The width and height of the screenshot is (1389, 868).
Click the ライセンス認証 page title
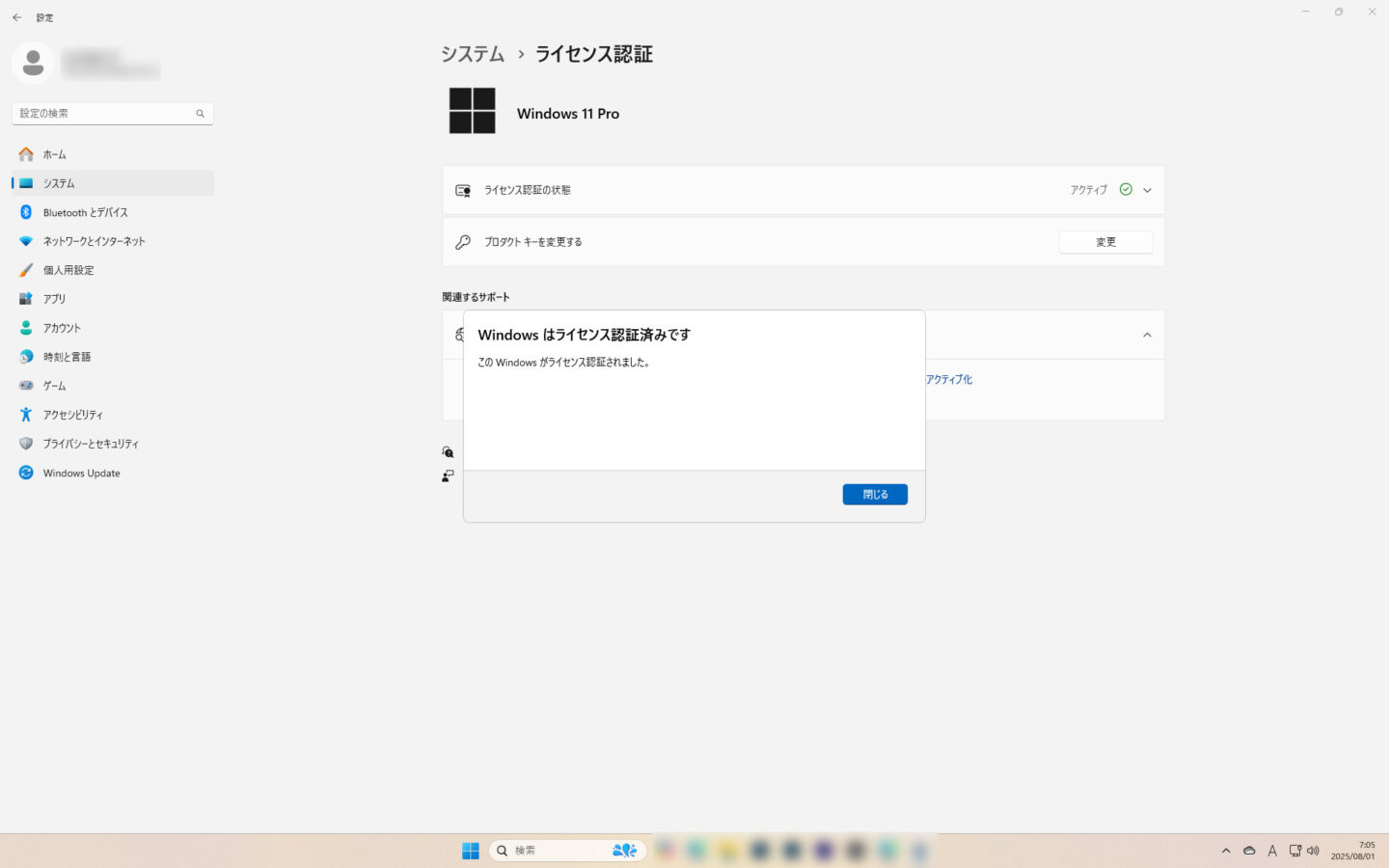pyautogui.click(x=594, y=54)
